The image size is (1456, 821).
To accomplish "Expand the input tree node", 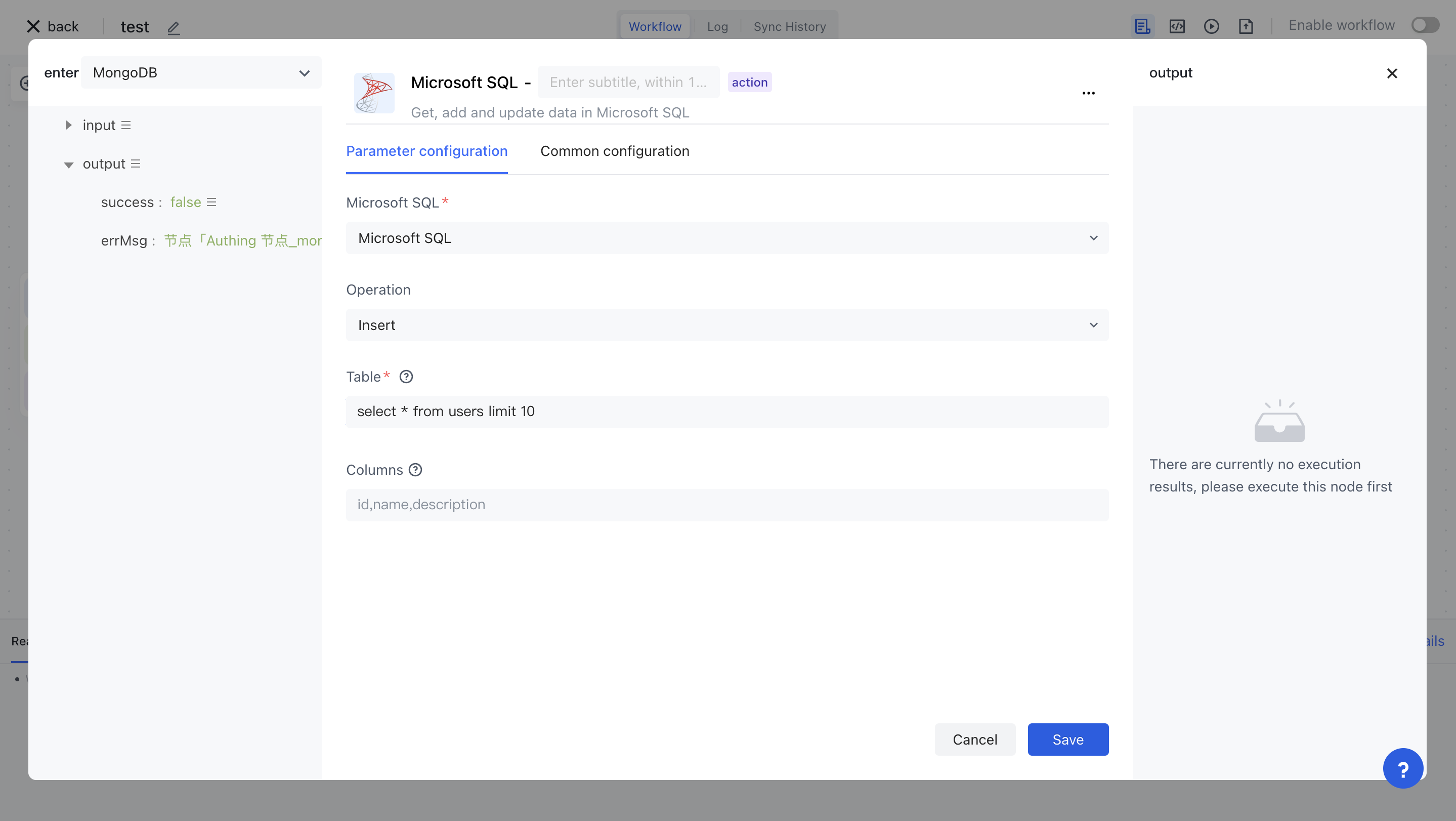I will (x=68, y=125).
